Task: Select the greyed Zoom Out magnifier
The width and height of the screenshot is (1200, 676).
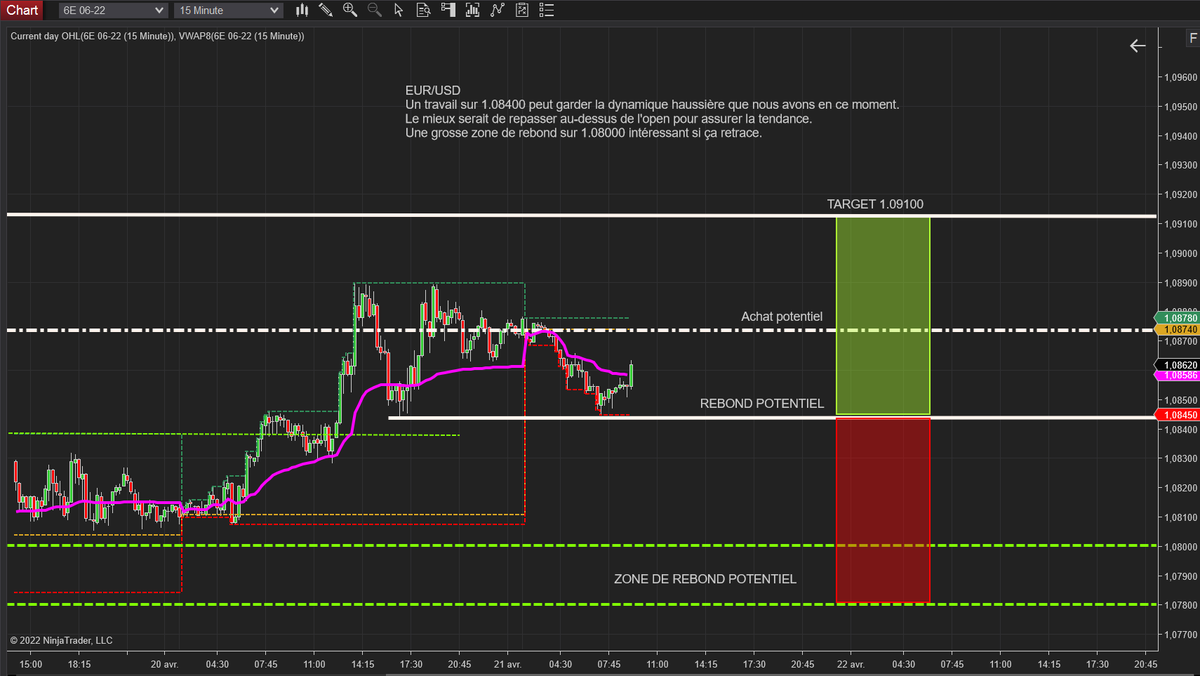Action: (374, 10)
